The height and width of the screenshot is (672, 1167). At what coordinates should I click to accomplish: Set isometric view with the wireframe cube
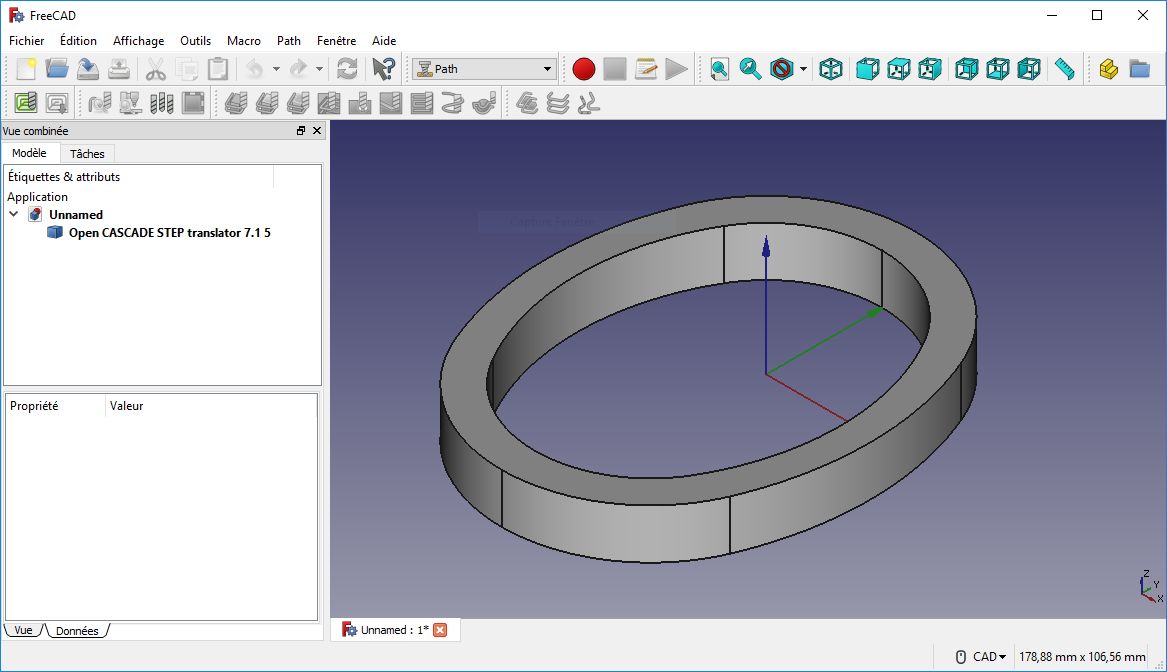coord(831,69)
